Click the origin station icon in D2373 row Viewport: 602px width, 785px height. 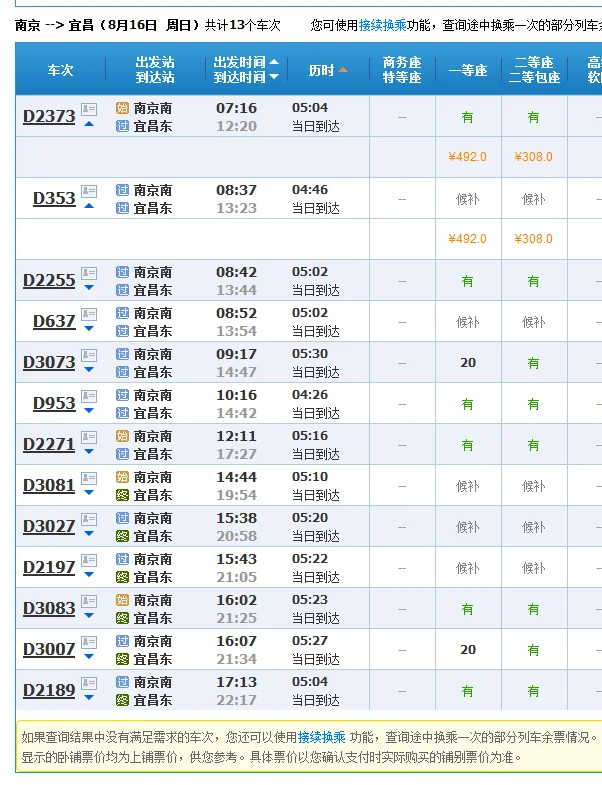(123, 108)
